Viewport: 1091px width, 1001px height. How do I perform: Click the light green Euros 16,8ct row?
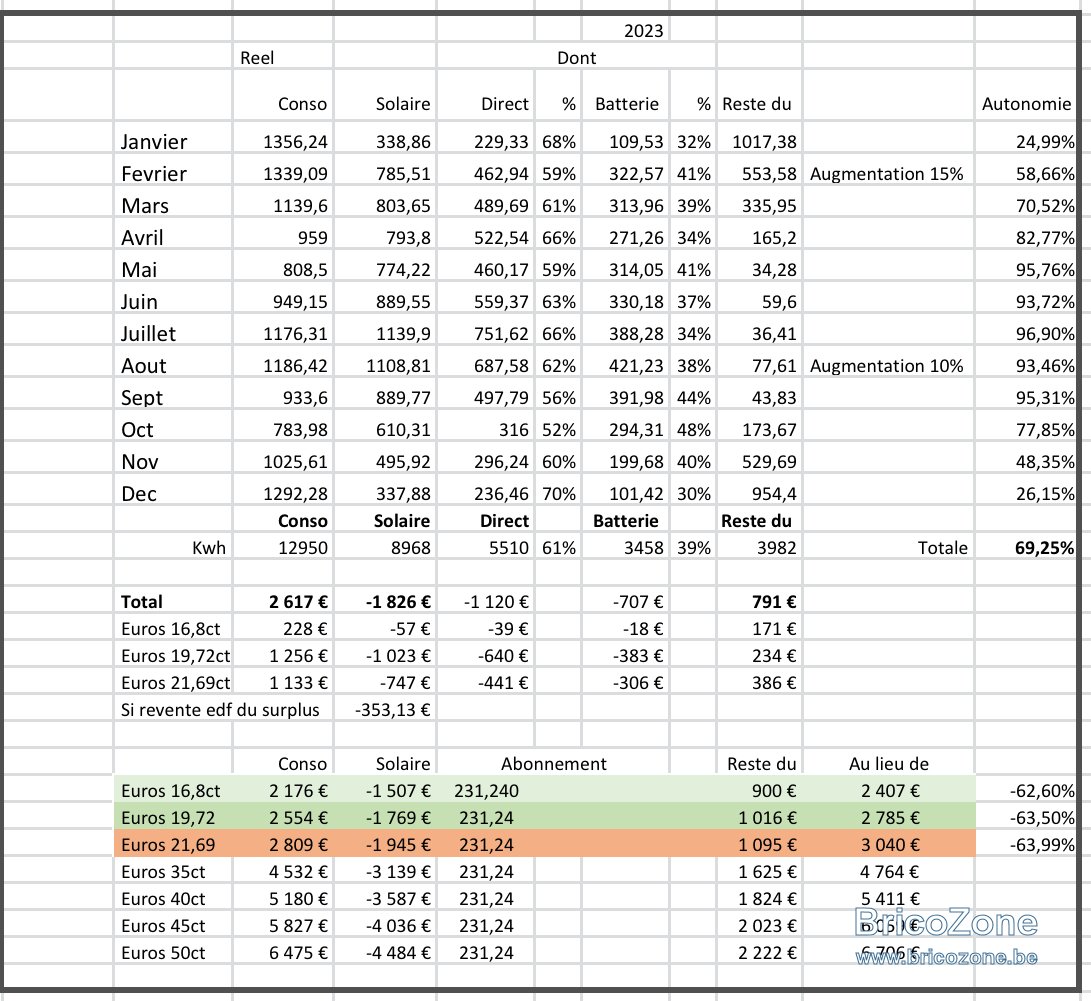pyautogui.click(x=544, y=790)
